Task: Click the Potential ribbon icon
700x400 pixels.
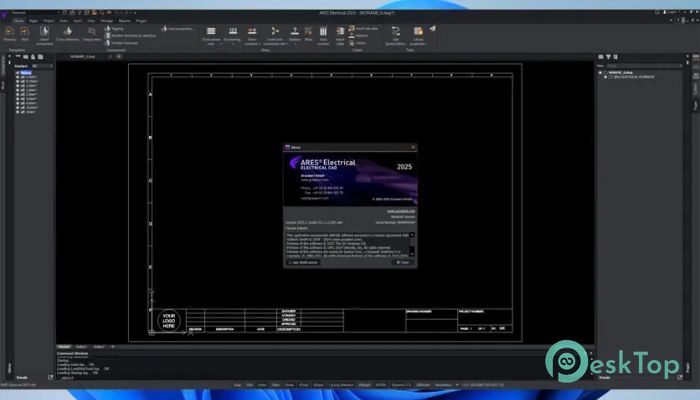Action: (295, 31)
